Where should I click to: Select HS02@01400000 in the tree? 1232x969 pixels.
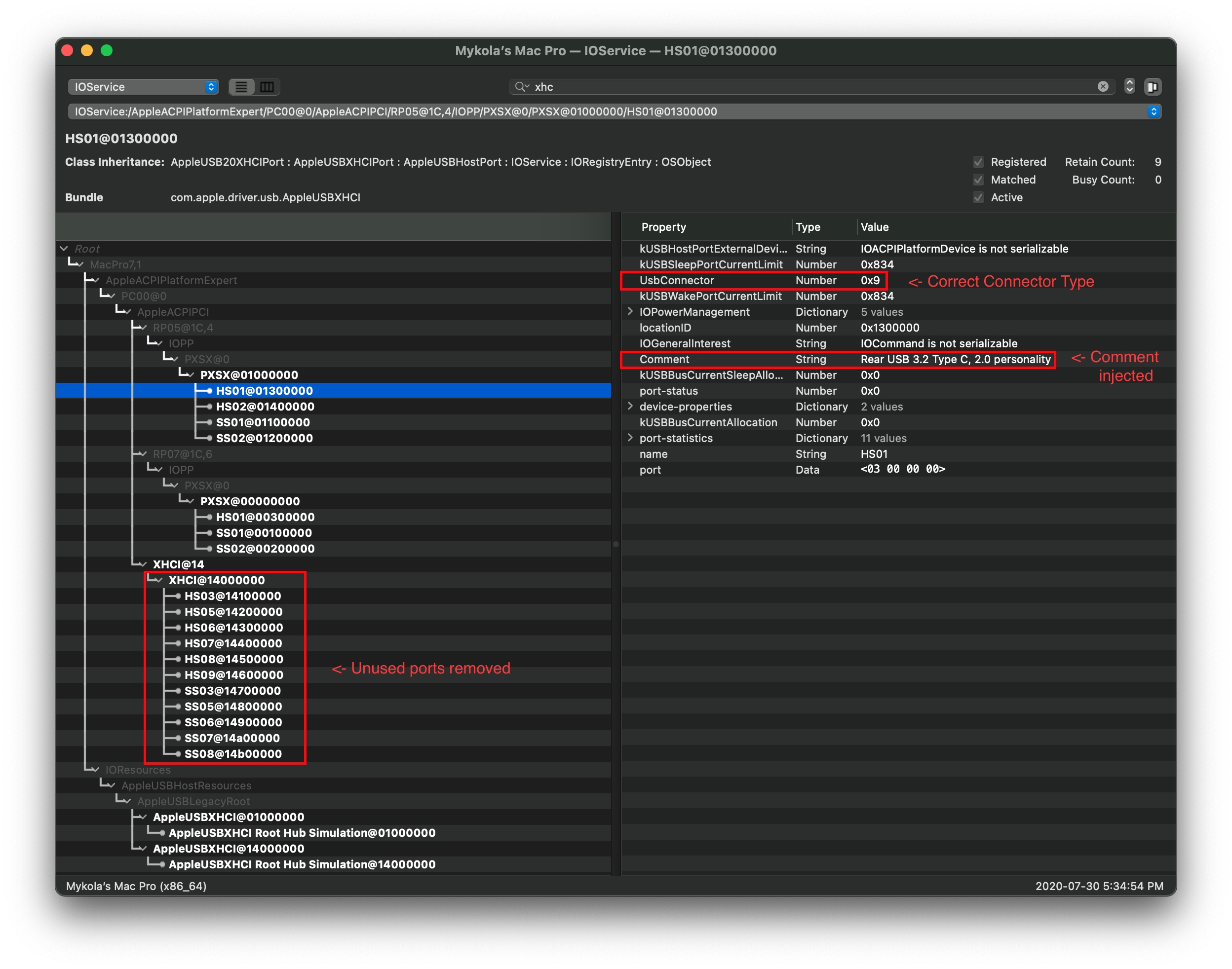pyautogui.click(x=265, y=407)
